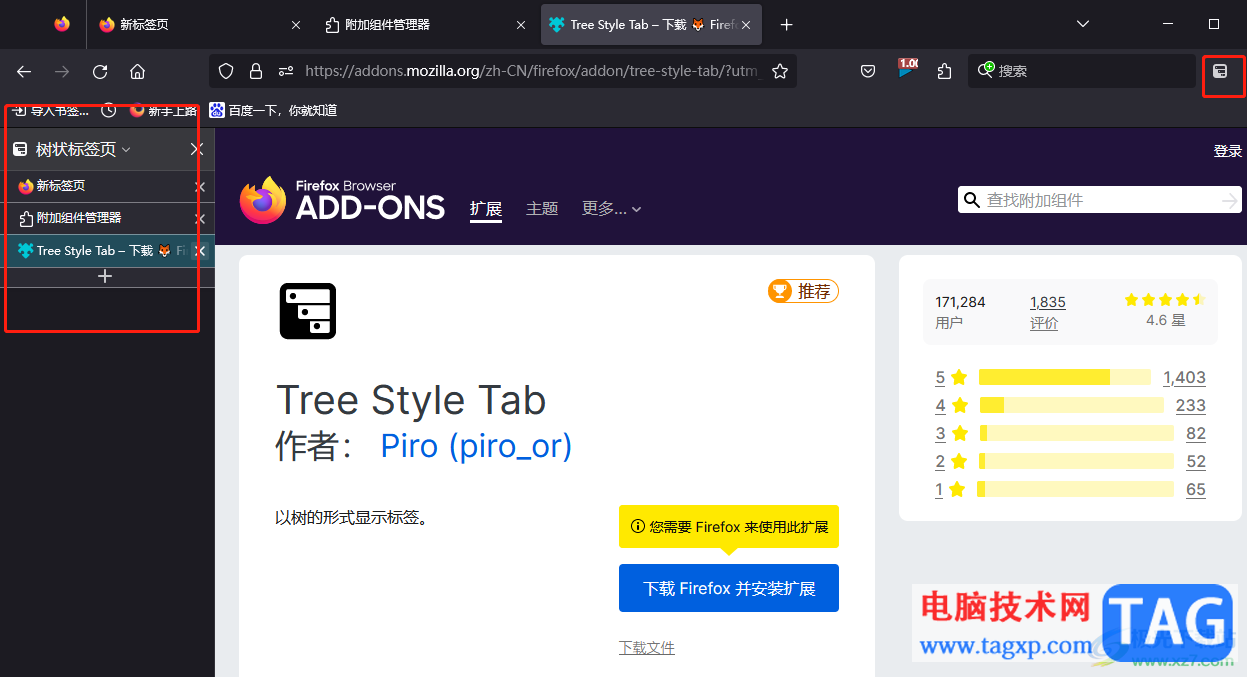This screenshot has width=1247, height=677.
Task: Show the list of all tabs
Action: tap(1083, 24)
